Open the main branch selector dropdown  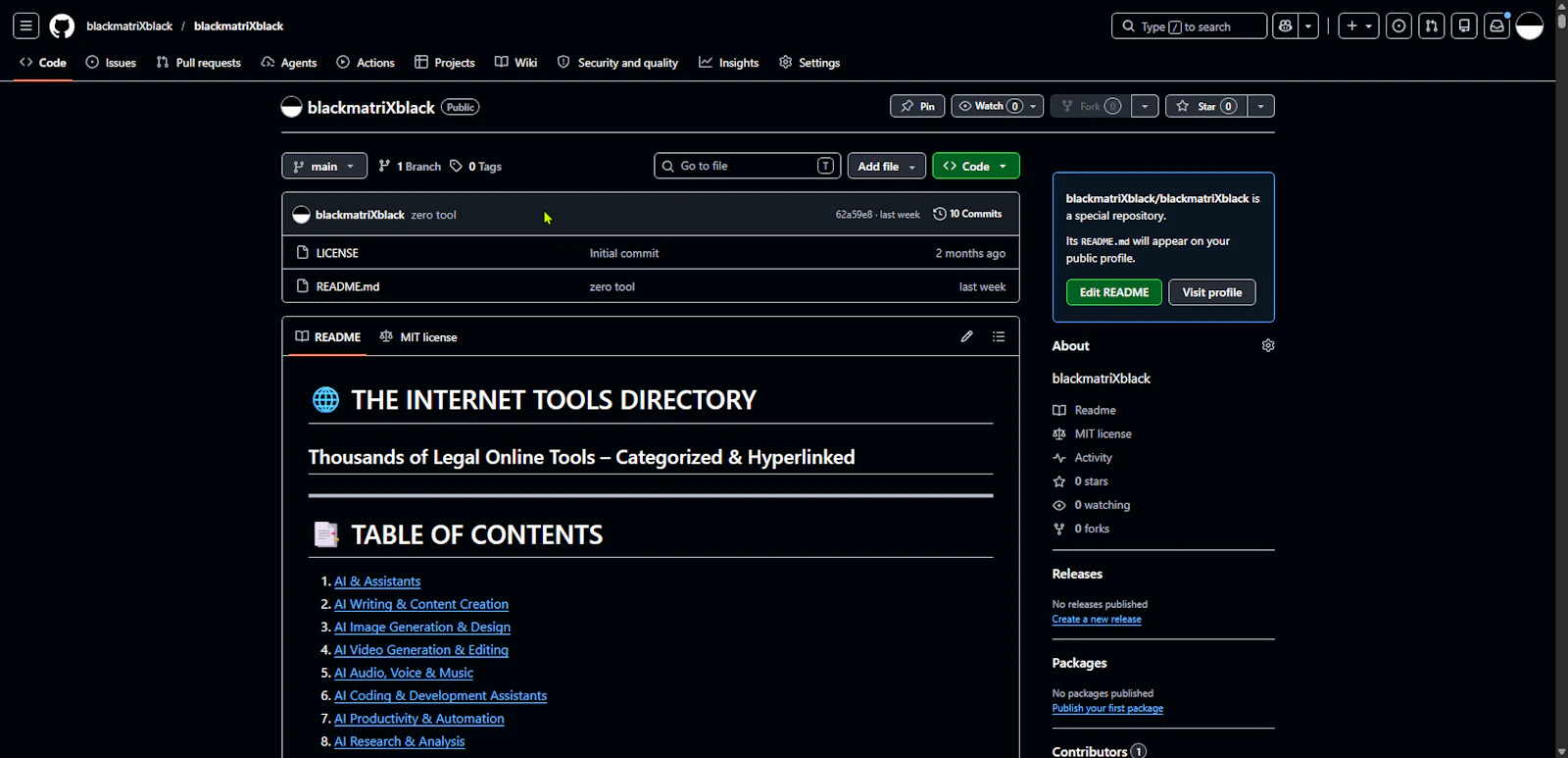tap(324, 167)
